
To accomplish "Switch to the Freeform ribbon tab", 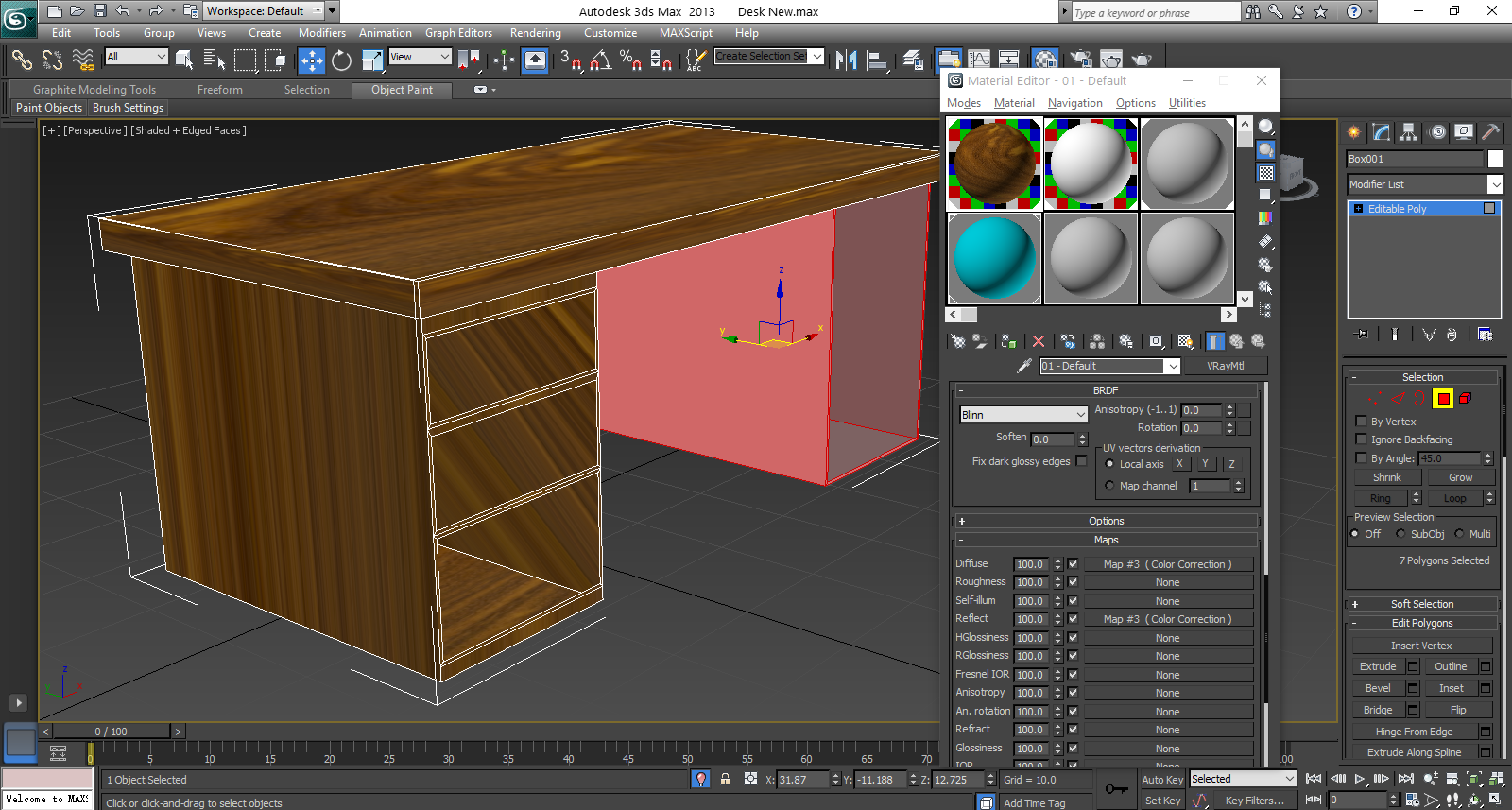I will [219, 90].
